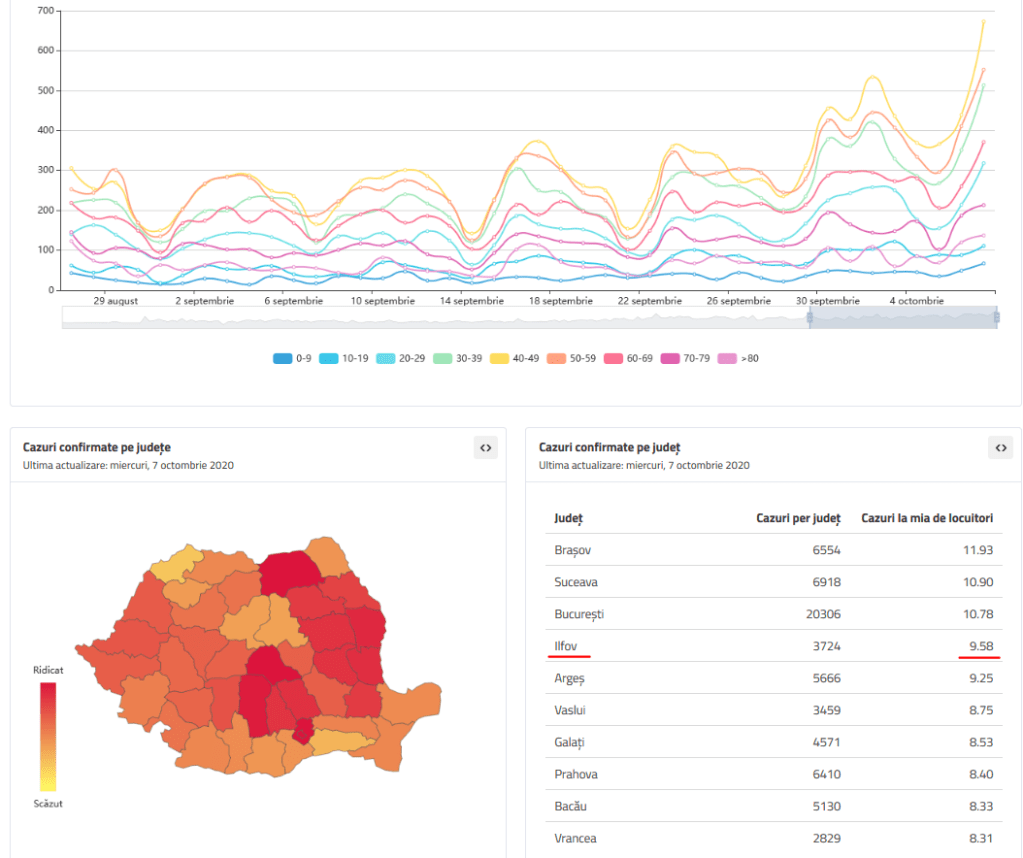Sort by Cazuri per județ column

click(797, 518)
